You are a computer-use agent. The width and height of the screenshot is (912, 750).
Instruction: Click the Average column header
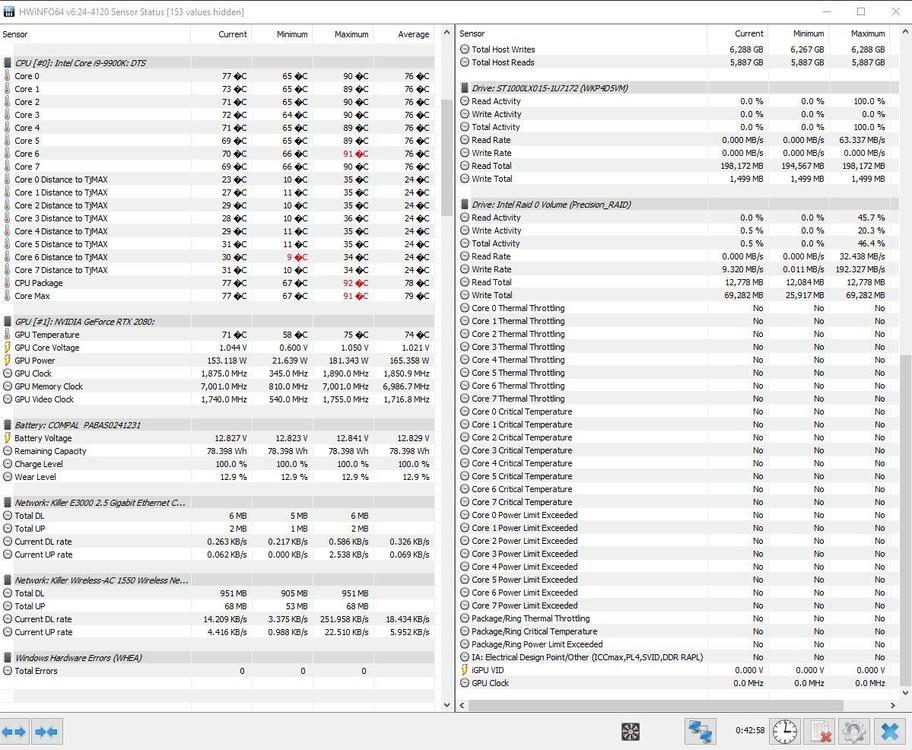click(412, 34)
